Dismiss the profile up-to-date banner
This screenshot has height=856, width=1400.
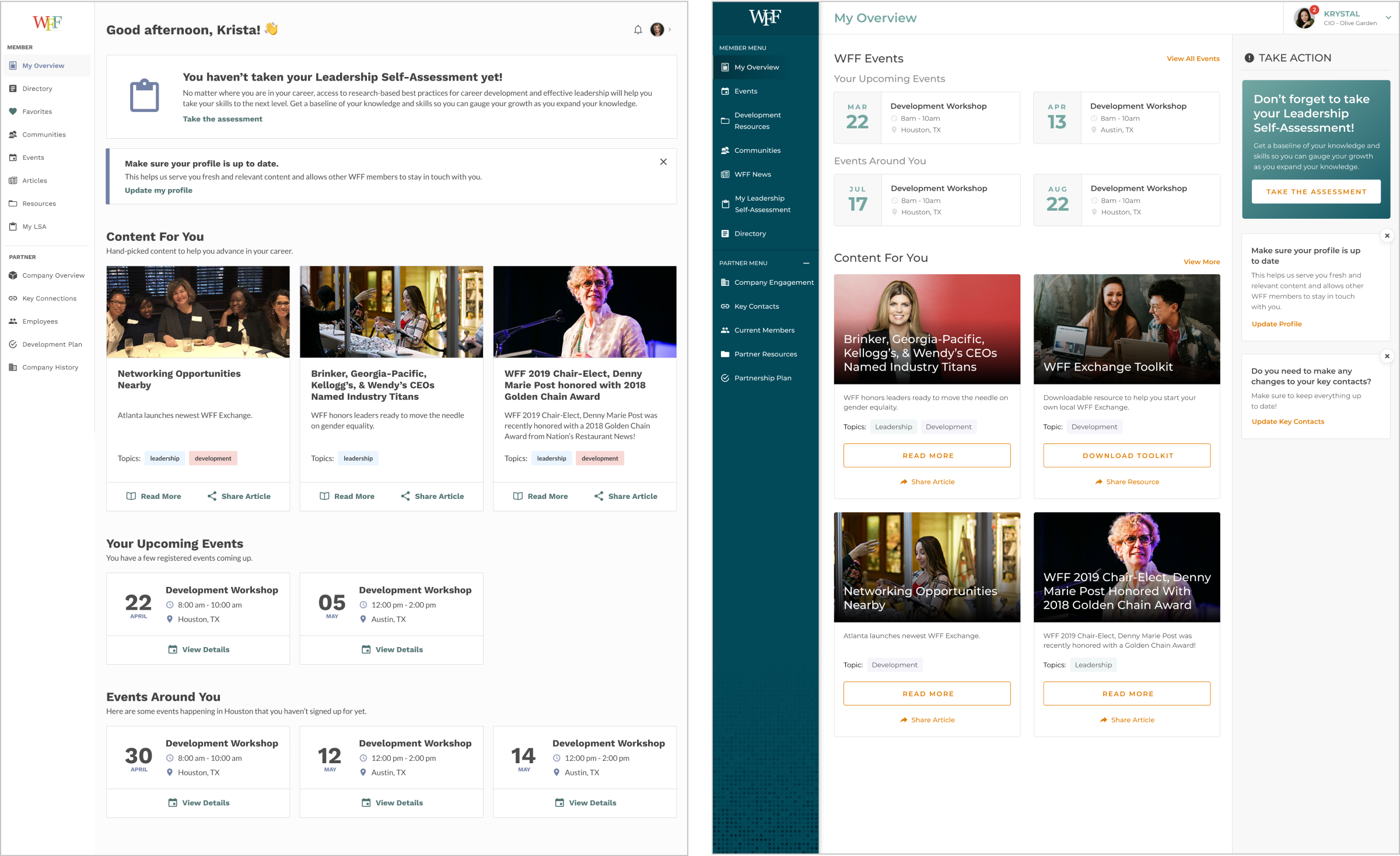click(x=663, y=162)
